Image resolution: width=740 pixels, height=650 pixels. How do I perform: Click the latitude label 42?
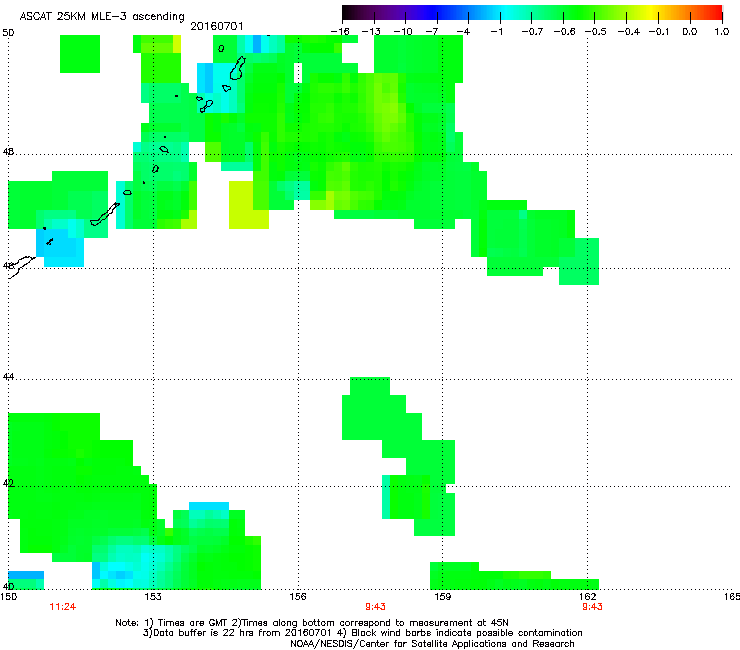pos(8,483)
